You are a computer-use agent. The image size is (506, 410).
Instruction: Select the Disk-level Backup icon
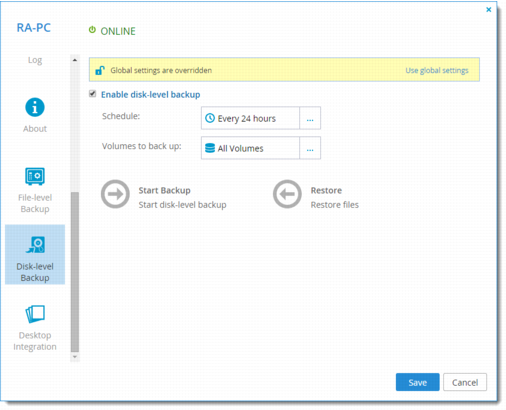coord(35,245)
